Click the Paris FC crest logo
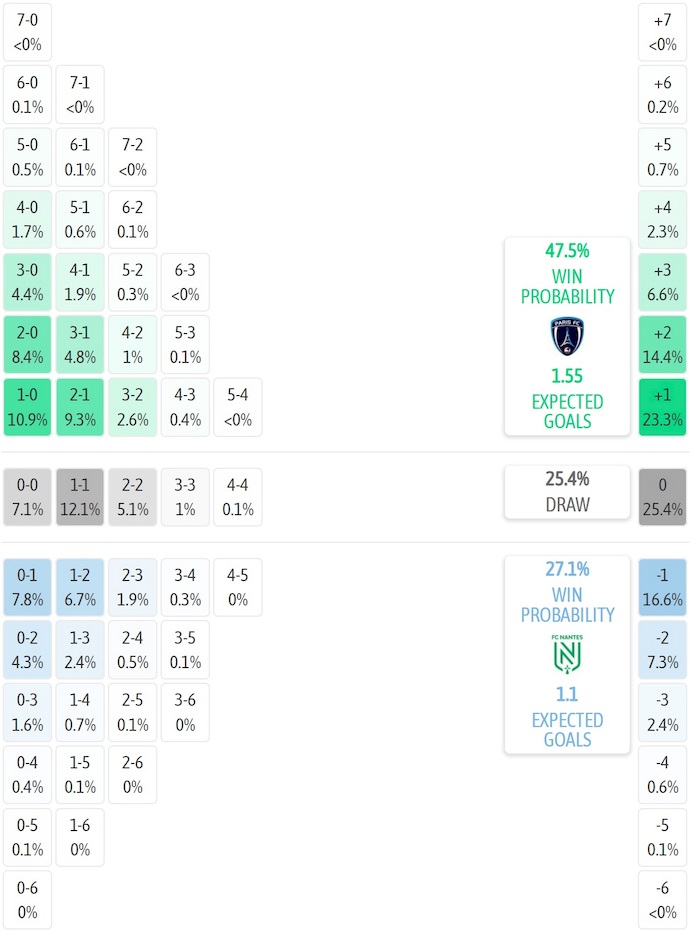690x931 pixels. coord(567,337)
